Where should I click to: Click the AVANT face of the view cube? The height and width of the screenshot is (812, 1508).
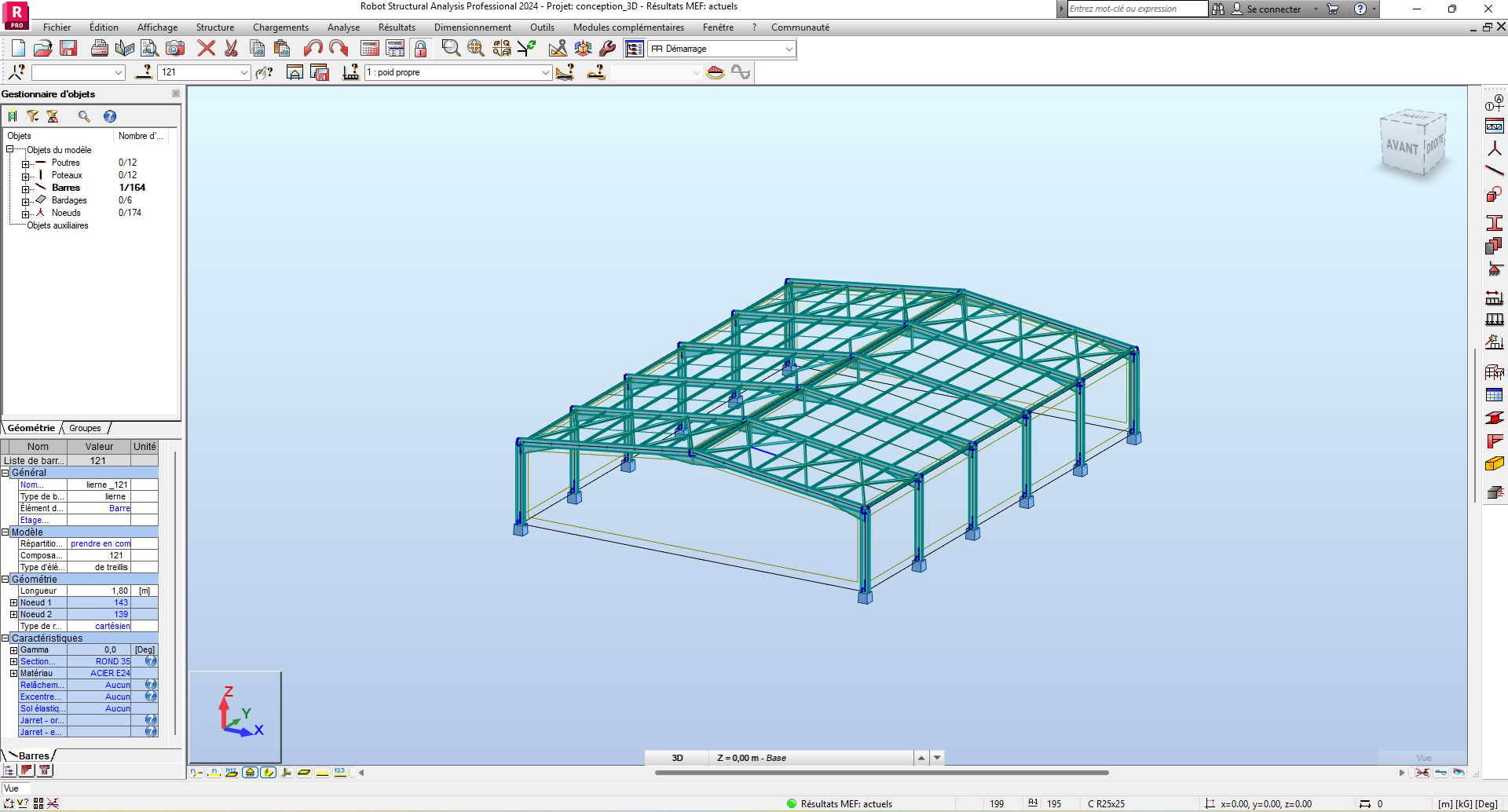[1402, 147]
